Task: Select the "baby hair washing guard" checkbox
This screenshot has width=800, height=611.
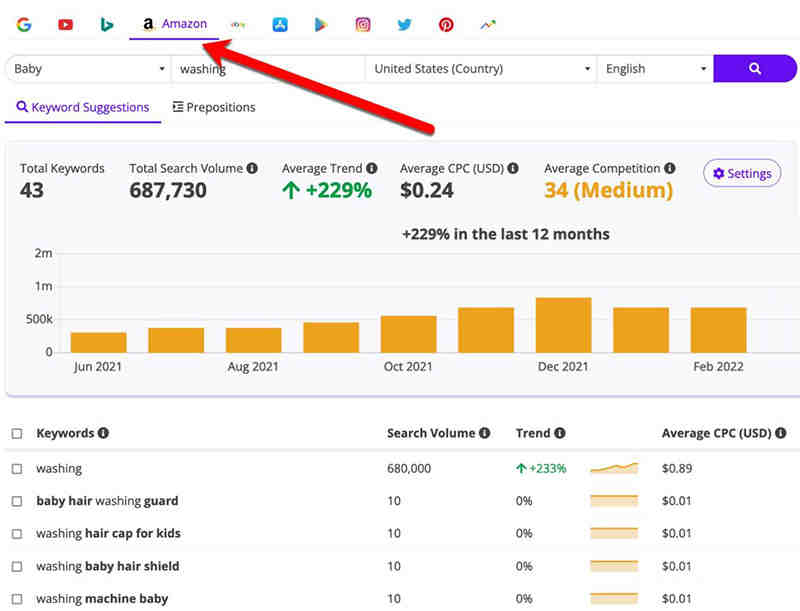Action: (17, 501)
